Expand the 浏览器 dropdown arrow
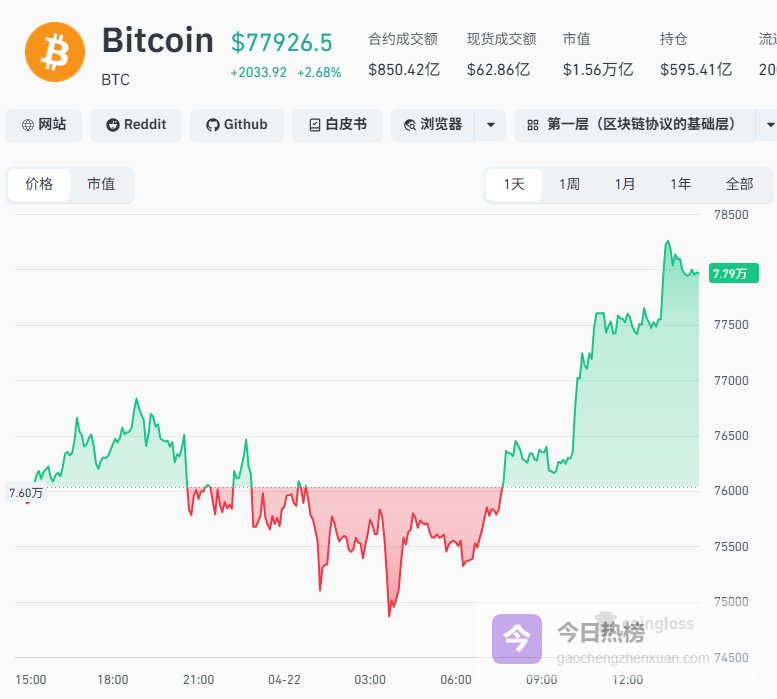Image resolution: width=777 pixels, height=699 pixels. click(490, 125)
